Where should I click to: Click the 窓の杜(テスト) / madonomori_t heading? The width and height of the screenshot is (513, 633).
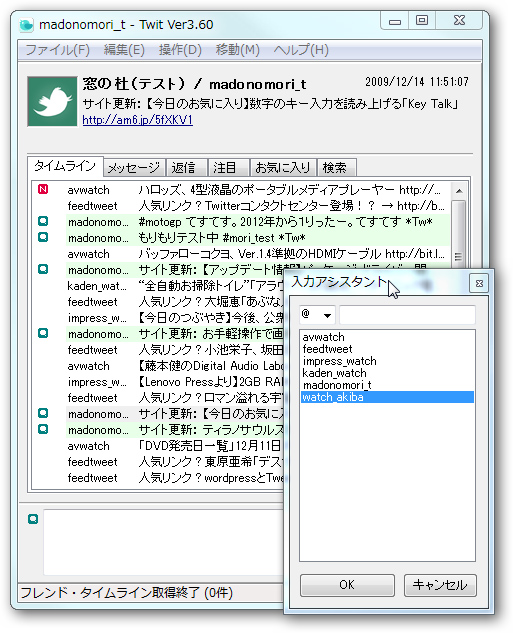pos(194,84)
